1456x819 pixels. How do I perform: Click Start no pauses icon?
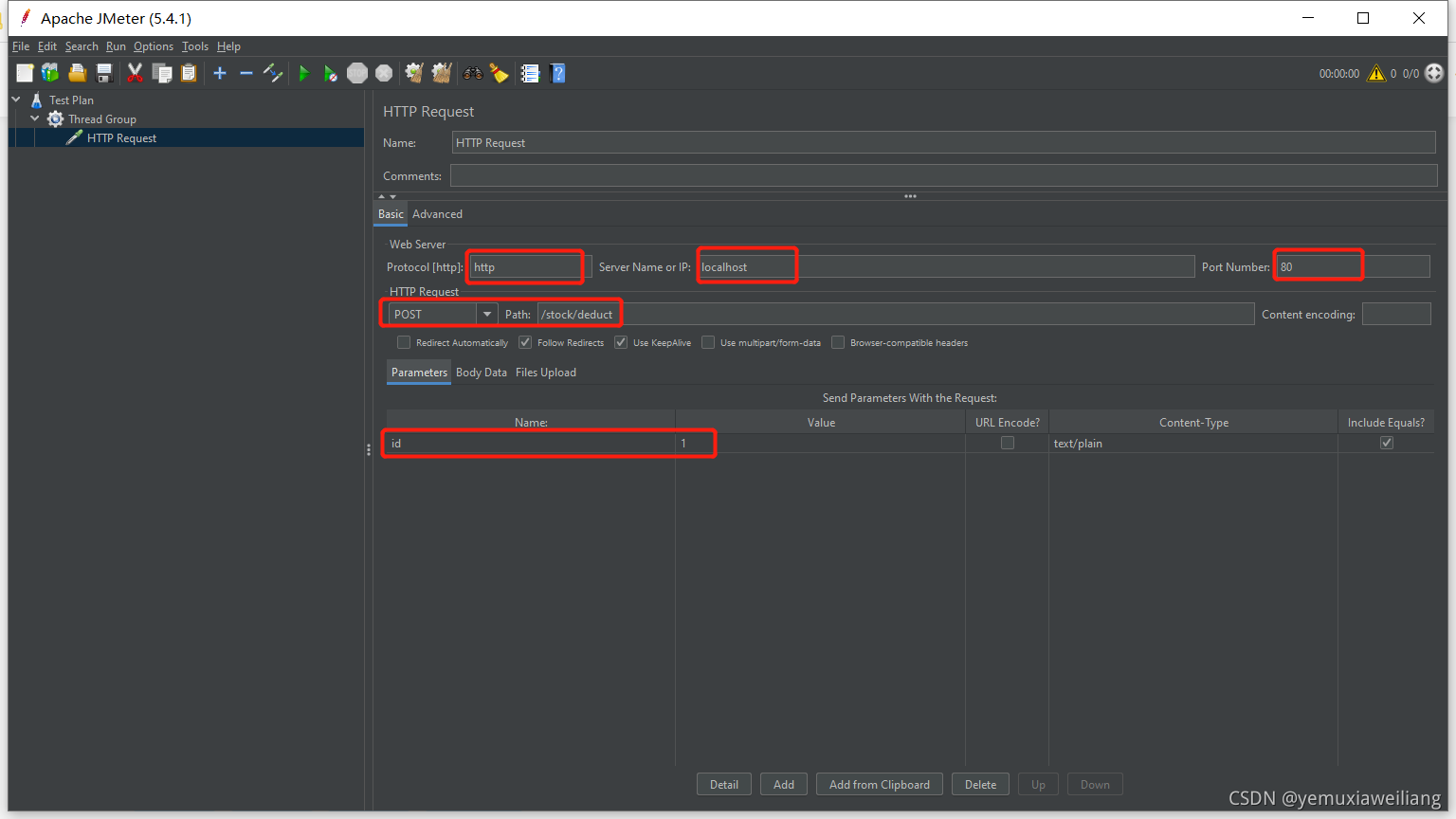(330, 73)
